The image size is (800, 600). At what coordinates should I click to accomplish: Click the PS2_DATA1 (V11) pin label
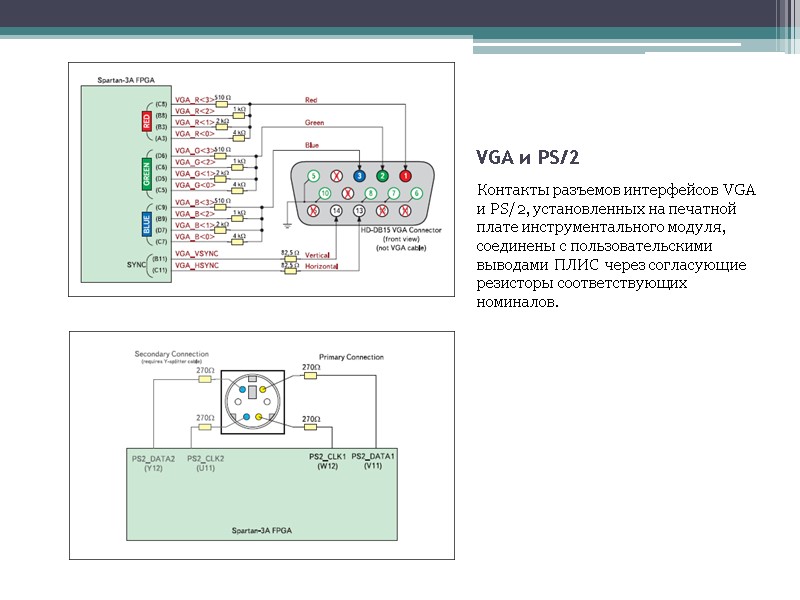374,460
